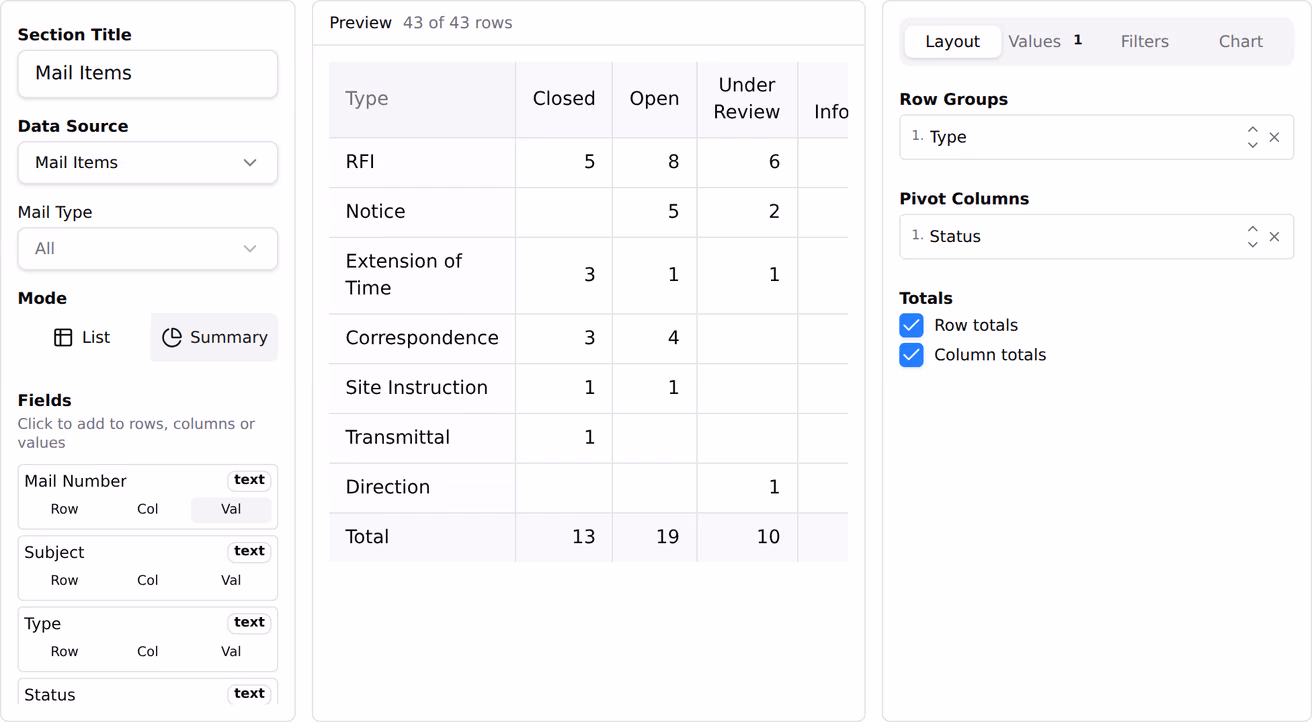
Task: Add Type field to rows
Action: click(64, 651)
